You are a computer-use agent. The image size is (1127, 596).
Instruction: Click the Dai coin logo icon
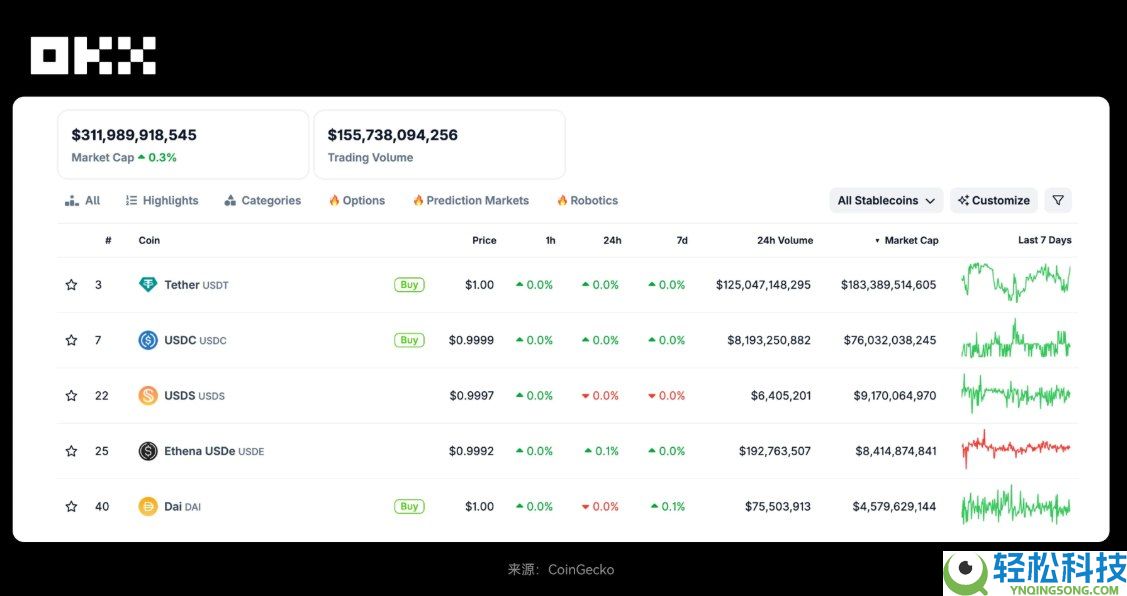(x=148, y=506)
